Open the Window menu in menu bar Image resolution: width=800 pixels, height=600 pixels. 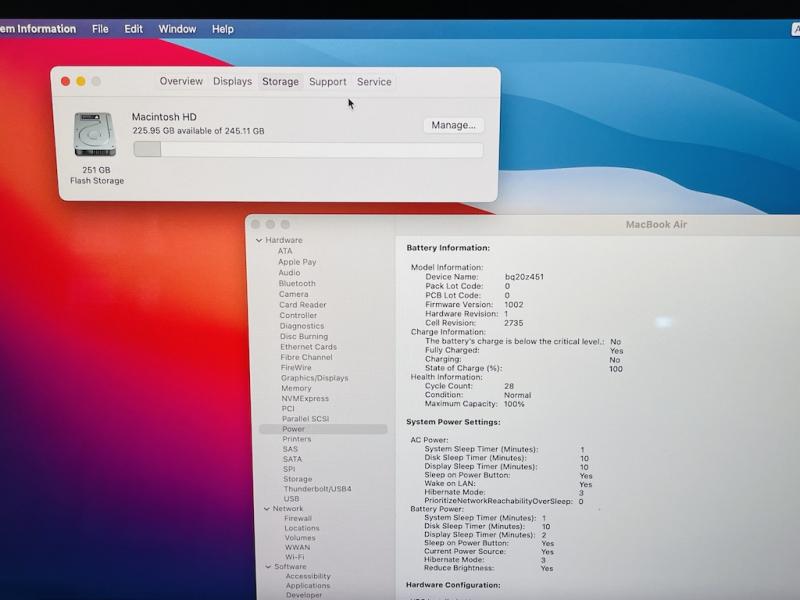pos(177,29)
